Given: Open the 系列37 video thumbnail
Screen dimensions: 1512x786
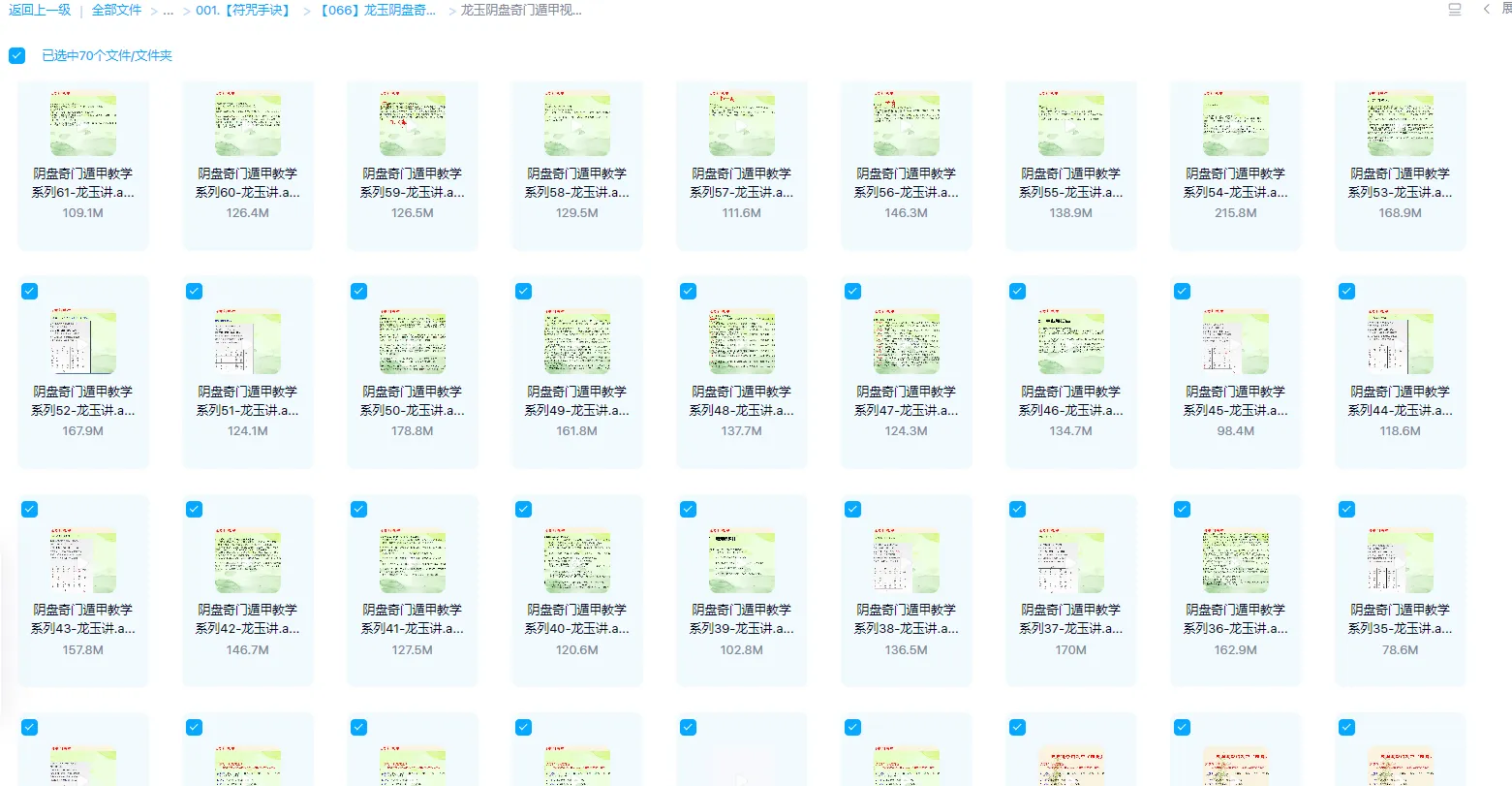Looking at the screenshot, I should pyautogui.click(x=1071, y=560).
